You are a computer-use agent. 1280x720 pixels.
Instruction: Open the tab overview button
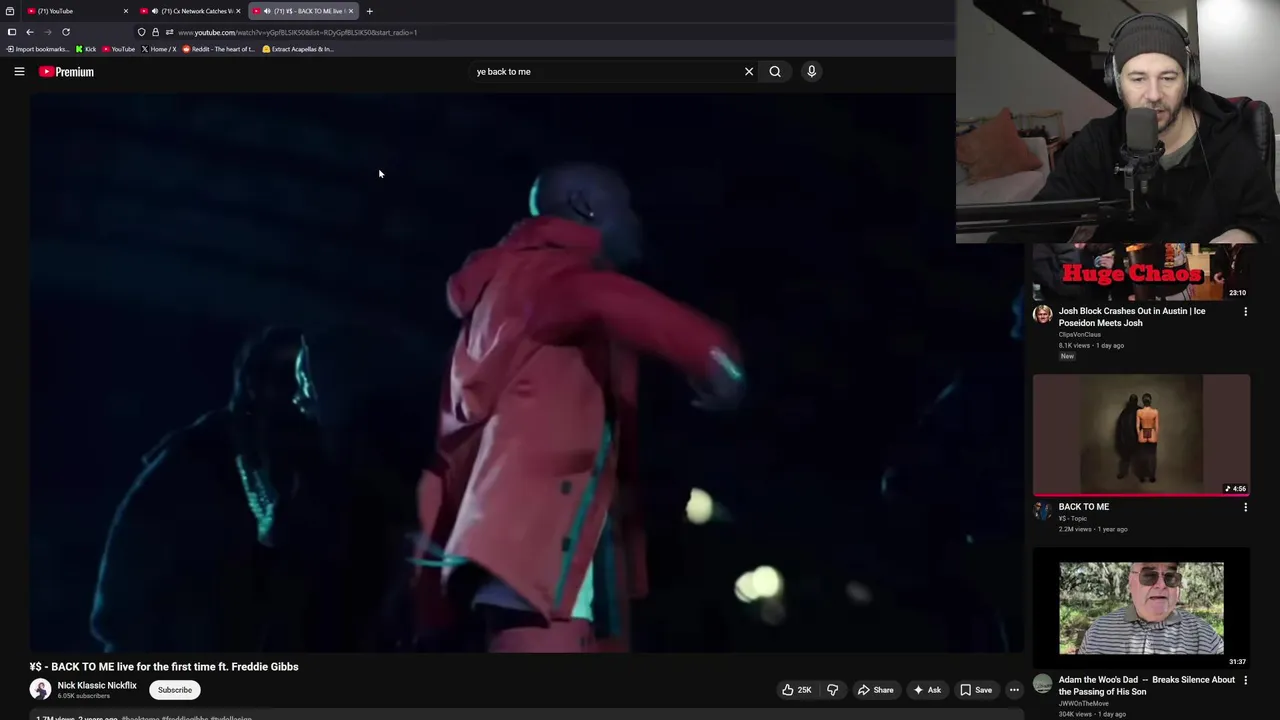pyautogui.click(x=10, y=11)
